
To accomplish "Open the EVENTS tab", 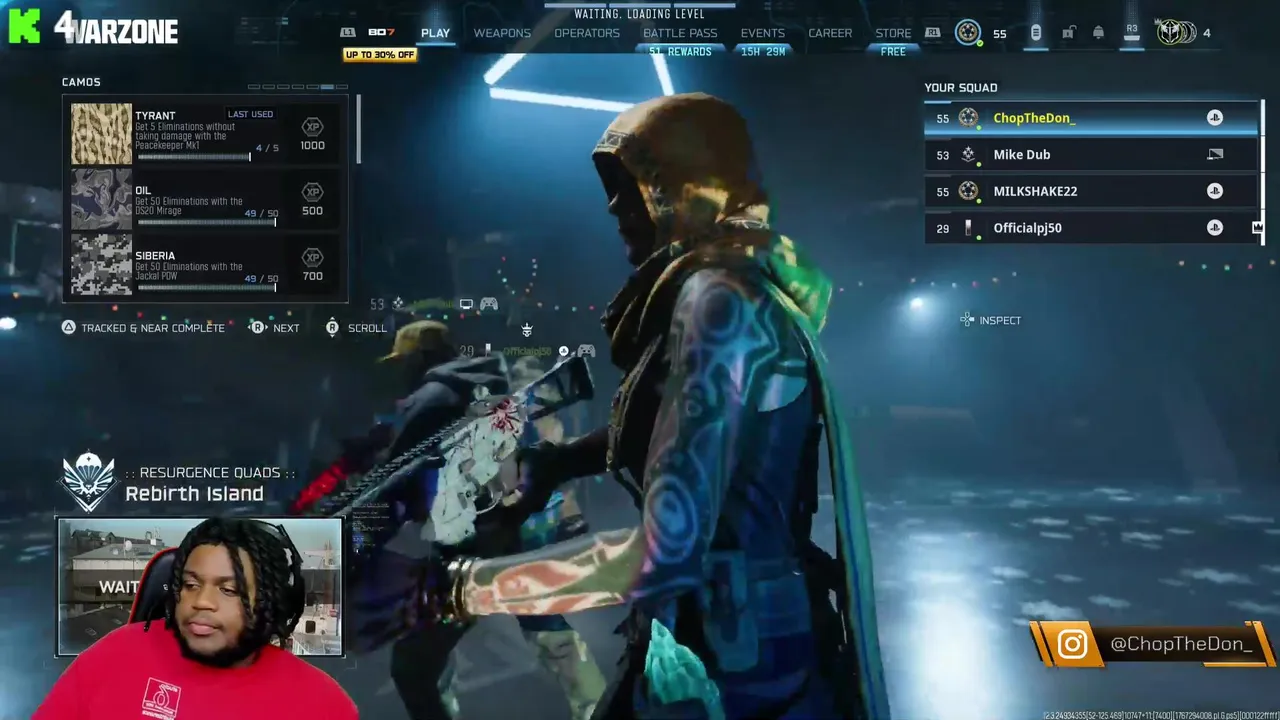I will 762,33.
